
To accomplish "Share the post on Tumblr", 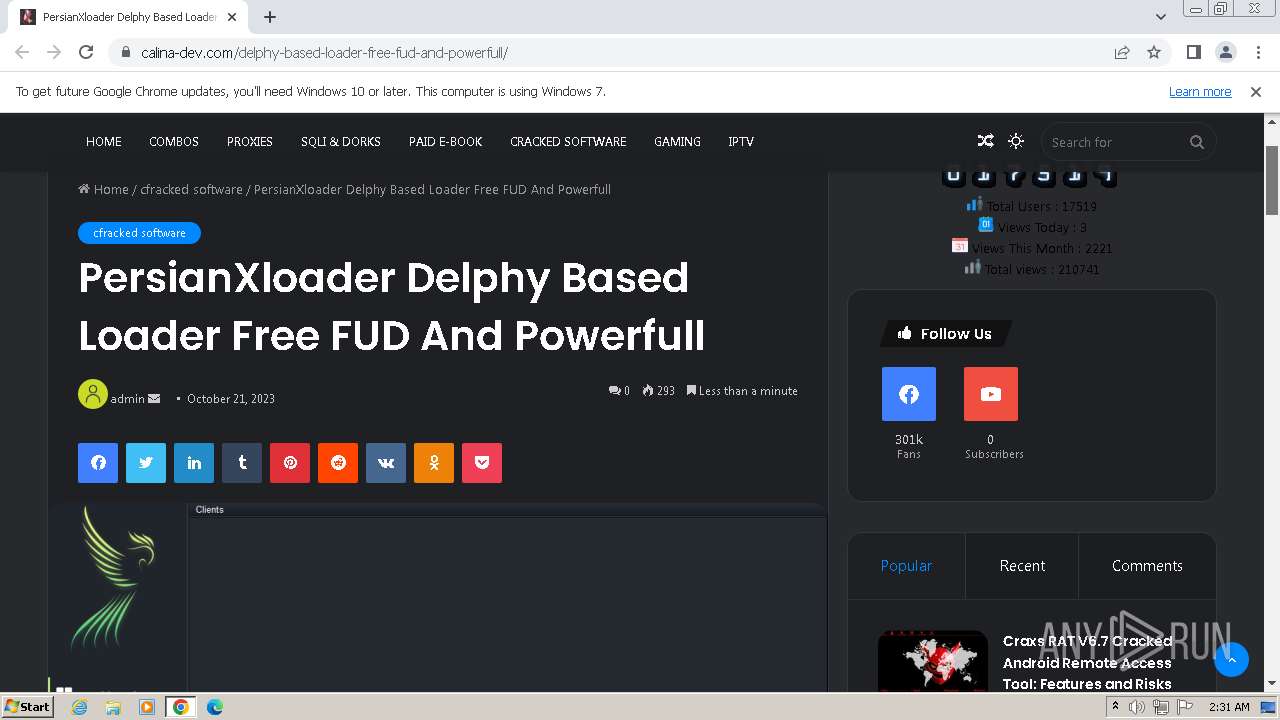I will pos(242,463).
